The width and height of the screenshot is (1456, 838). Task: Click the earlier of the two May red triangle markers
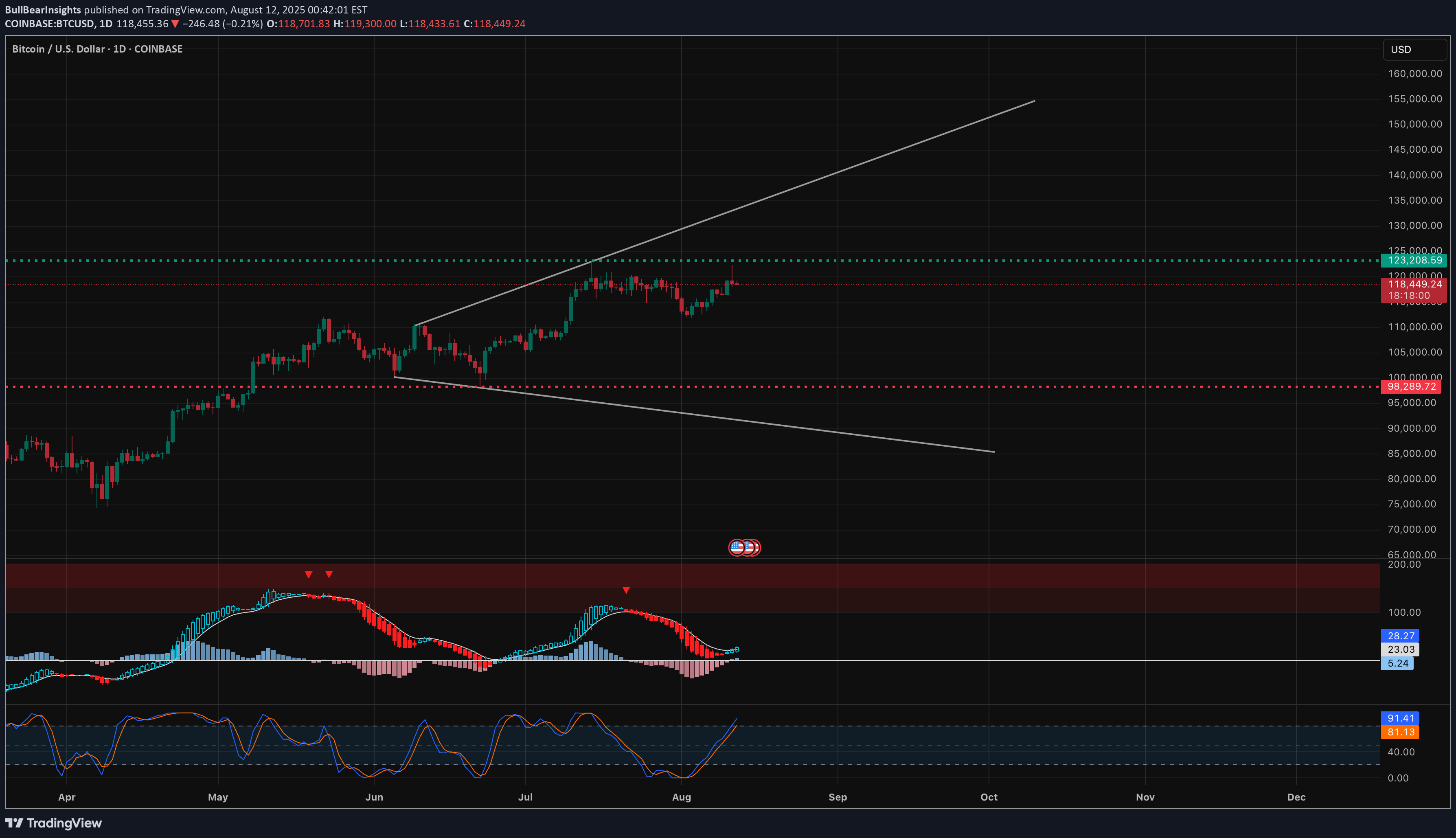[x=309, y=575]
